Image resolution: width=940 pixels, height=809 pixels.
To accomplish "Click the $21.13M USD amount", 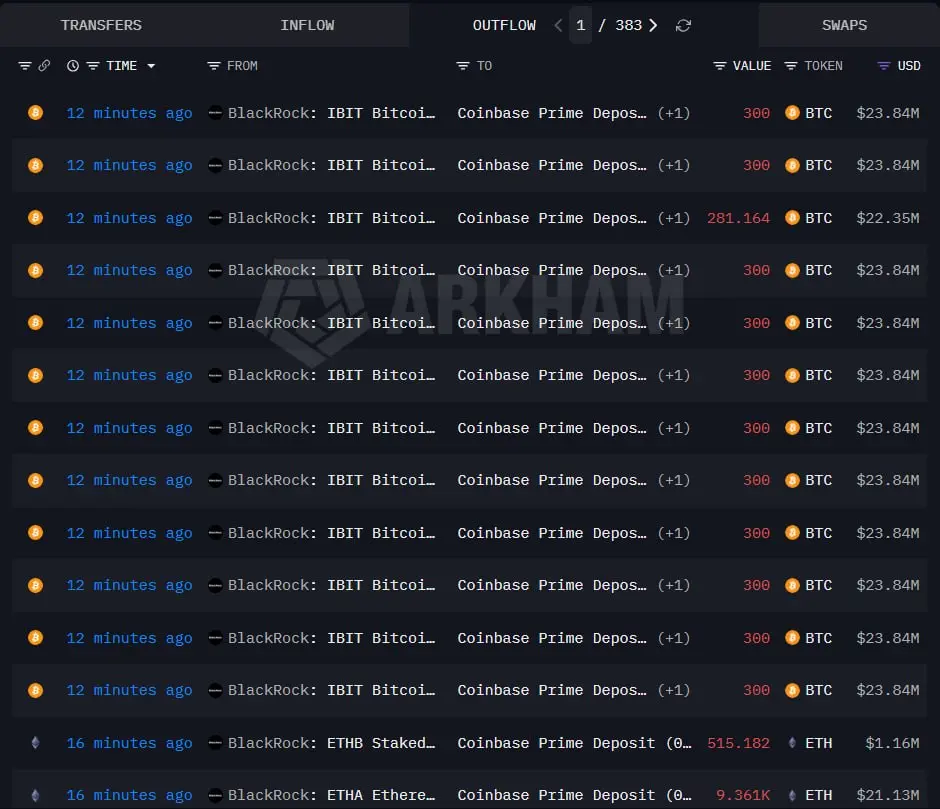I will (x=888, y=796).
